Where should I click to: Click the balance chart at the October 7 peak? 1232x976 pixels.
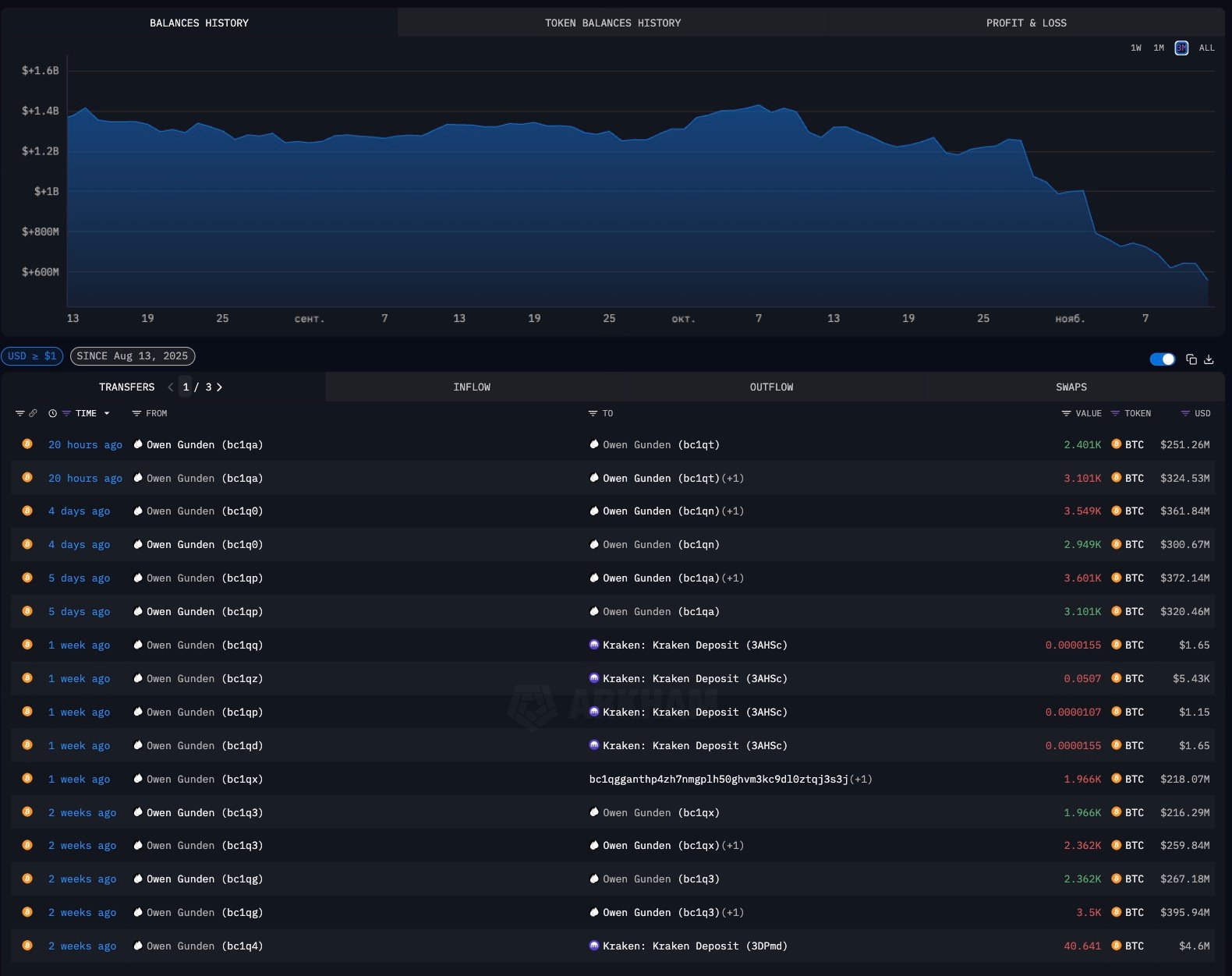tap(758, 105)
